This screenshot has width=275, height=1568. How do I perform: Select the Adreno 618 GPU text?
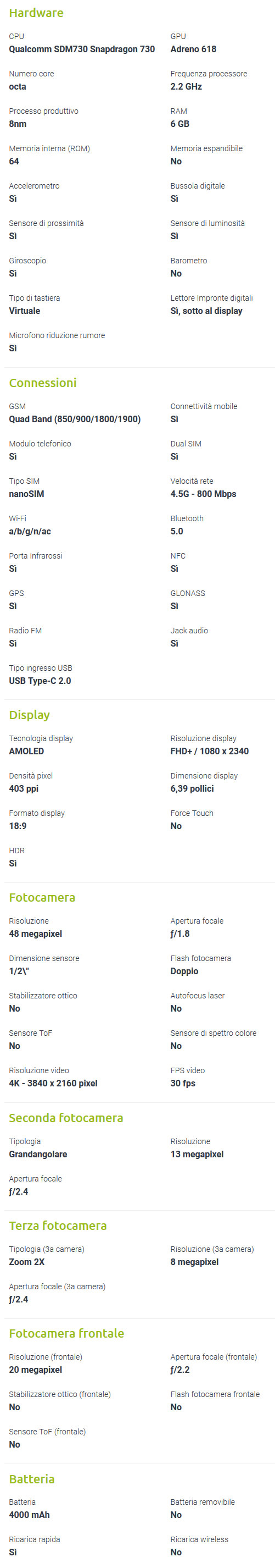[x=193, y=49]
